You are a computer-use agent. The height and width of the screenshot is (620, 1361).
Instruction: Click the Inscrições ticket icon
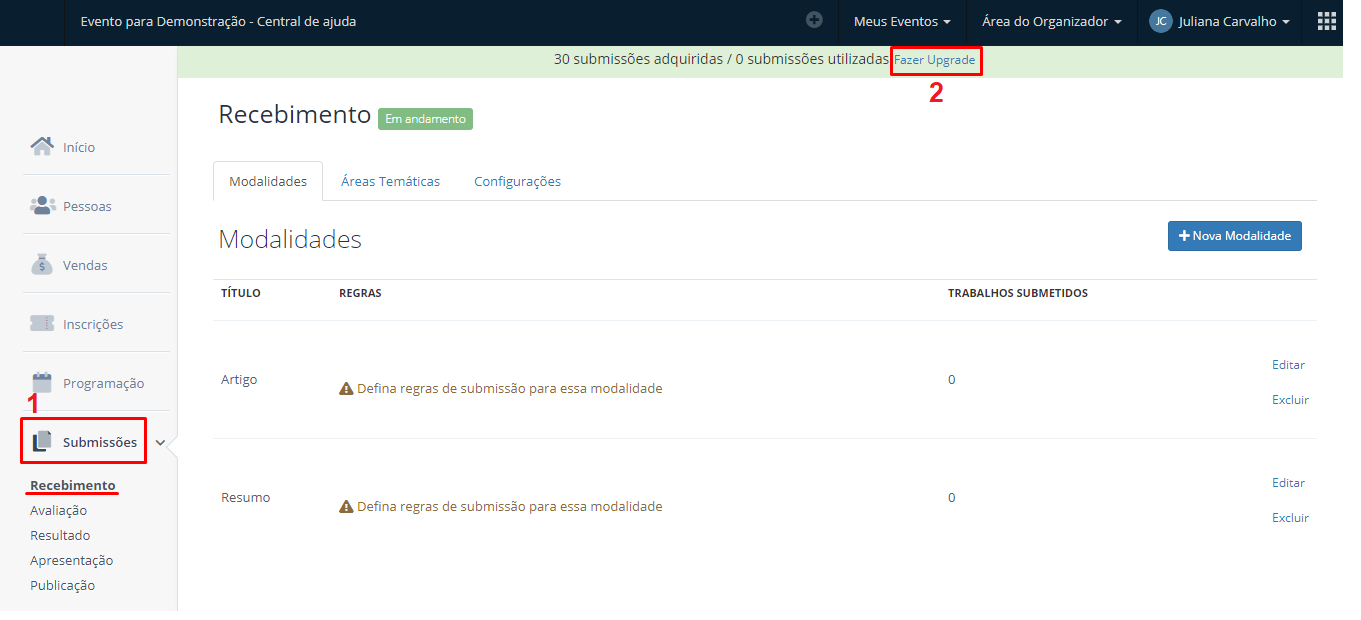(x=42, y=324)
